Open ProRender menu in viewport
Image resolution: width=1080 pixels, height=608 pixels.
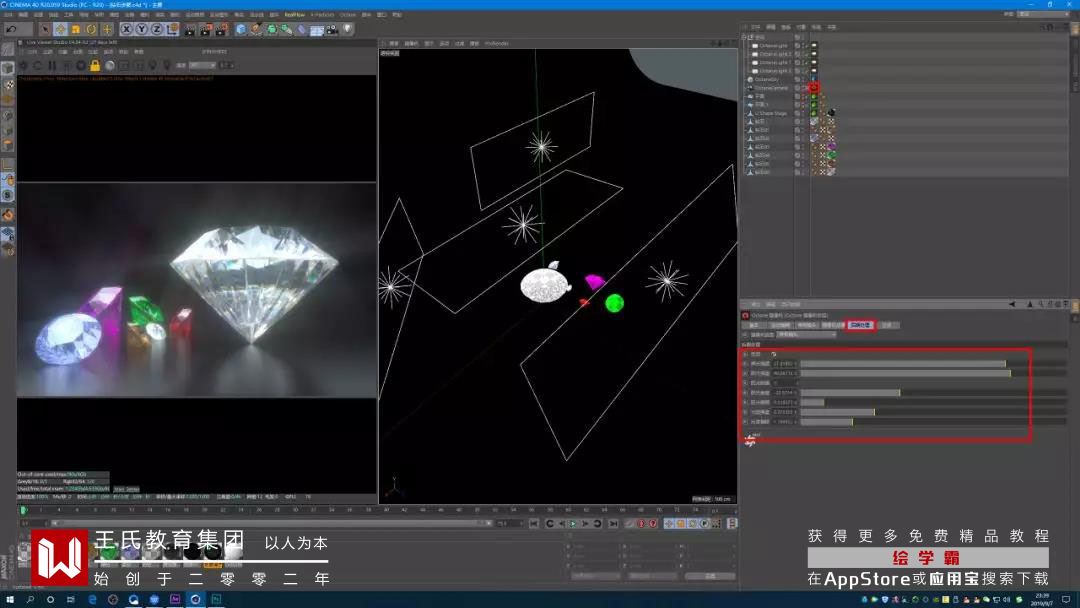497,43
